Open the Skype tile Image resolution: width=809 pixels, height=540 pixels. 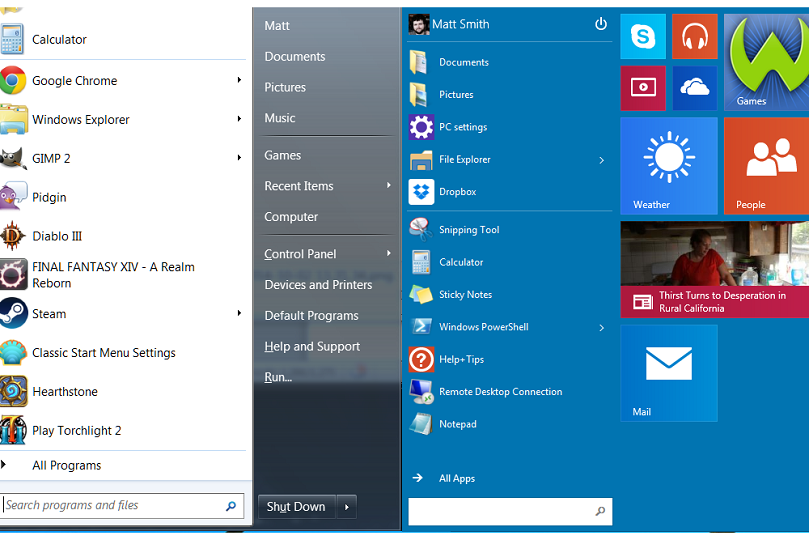(x=642, y=37)
